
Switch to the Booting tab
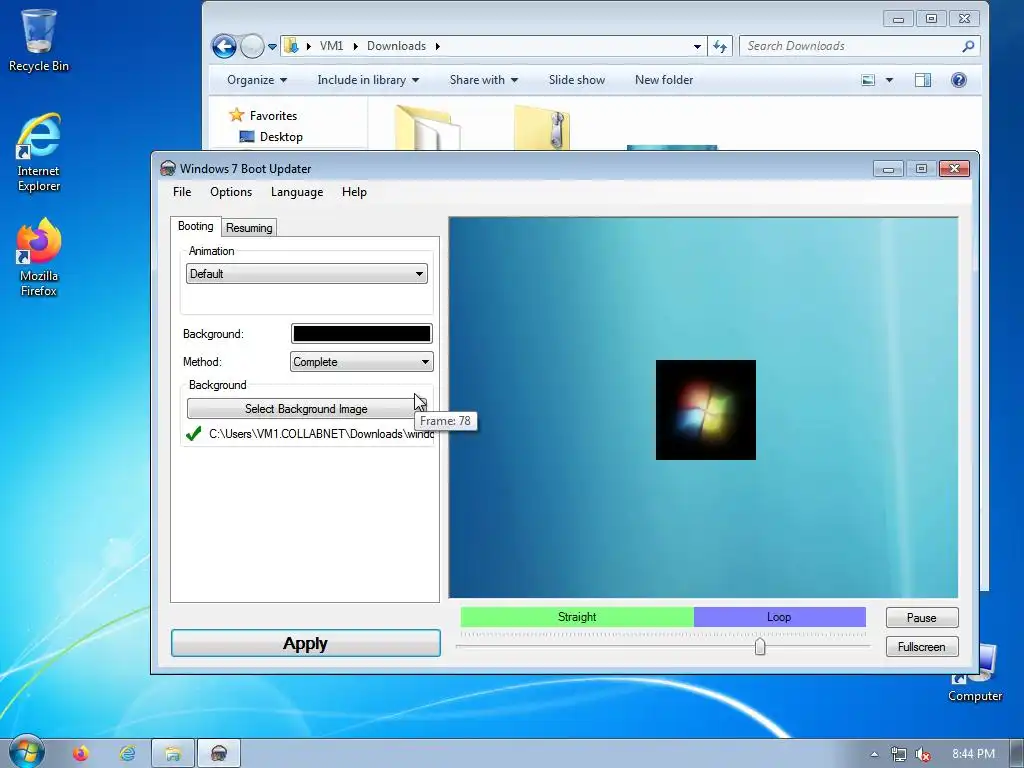click(x=195, y=226)
